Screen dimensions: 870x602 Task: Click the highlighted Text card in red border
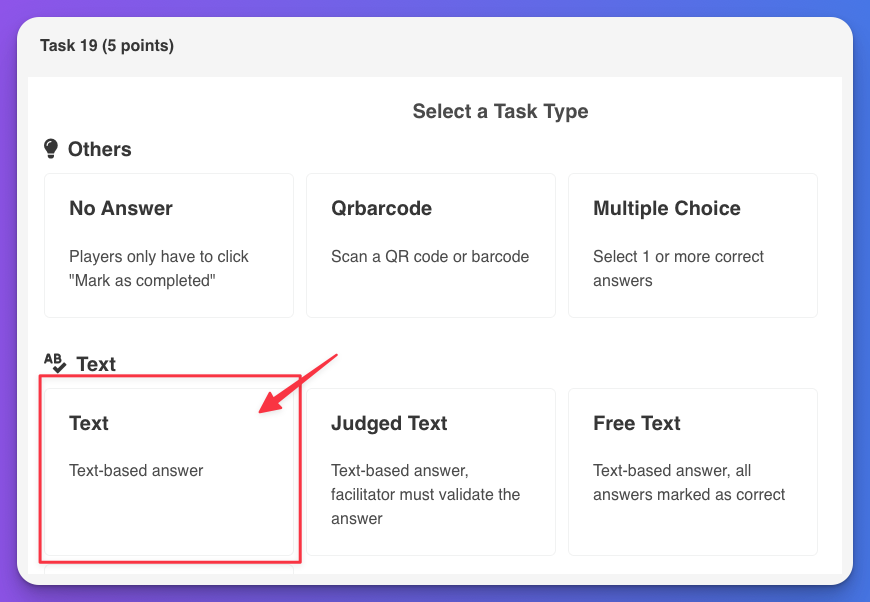(x=168, y=470)
